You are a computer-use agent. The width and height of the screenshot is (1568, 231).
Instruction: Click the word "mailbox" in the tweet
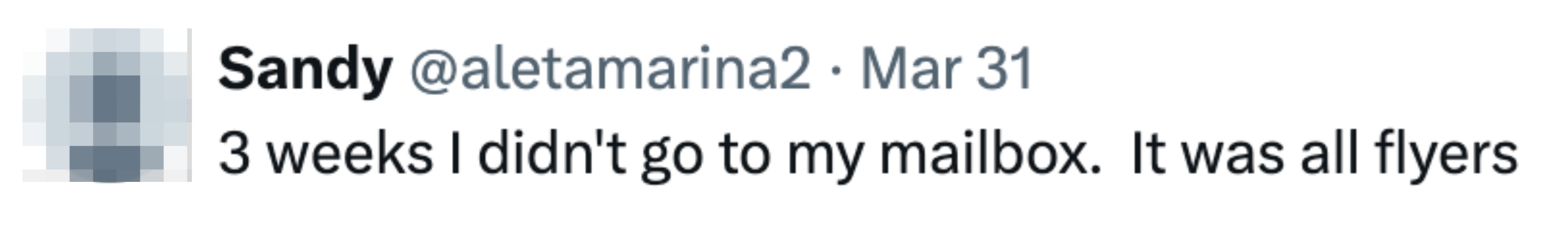(x=991, y=154)
